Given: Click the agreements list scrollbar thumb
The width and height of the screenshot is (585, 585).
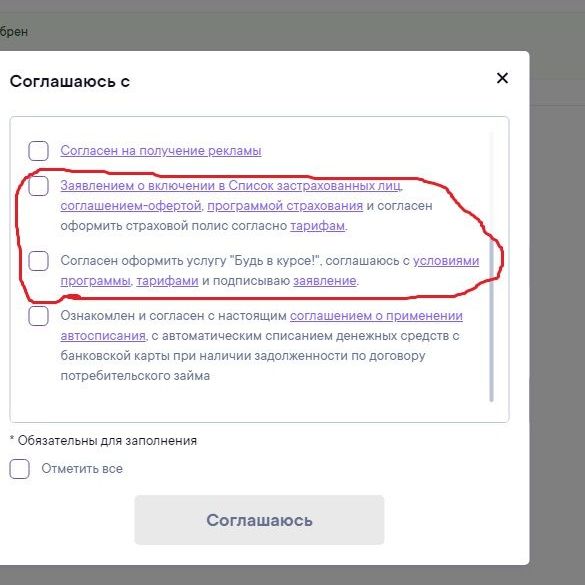Looking at the screenshot, I should (491, 320).
